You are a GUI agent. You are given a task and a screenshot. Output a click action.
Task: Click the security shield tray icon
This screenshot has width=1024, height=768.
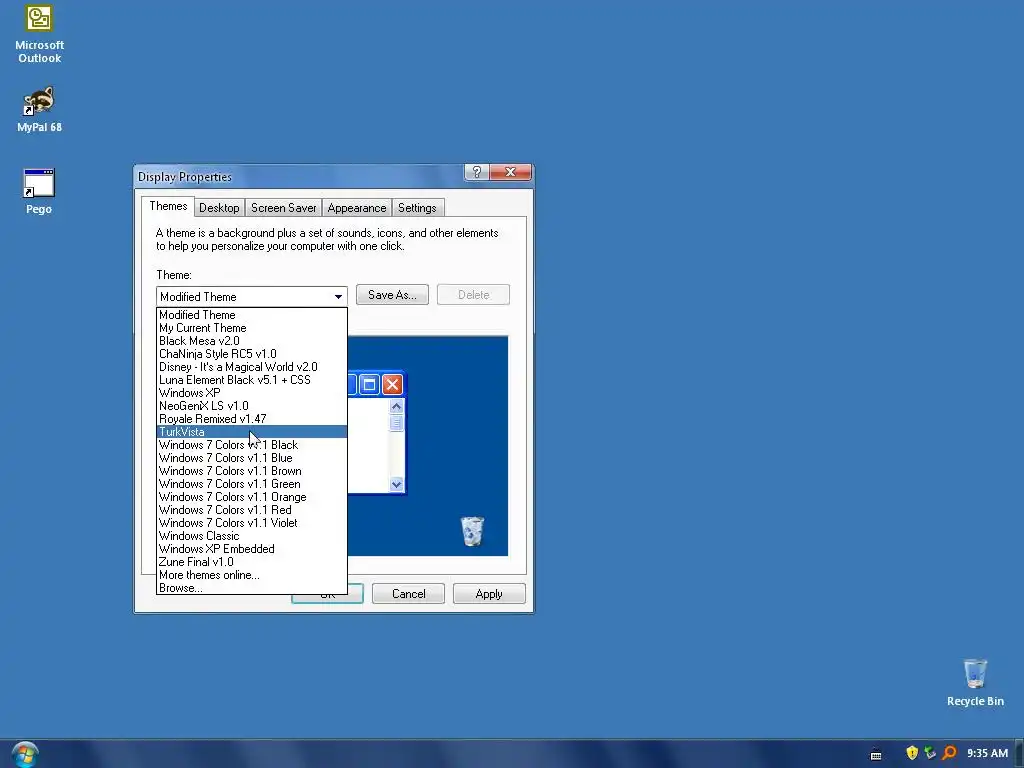click(x=912, y=753)
